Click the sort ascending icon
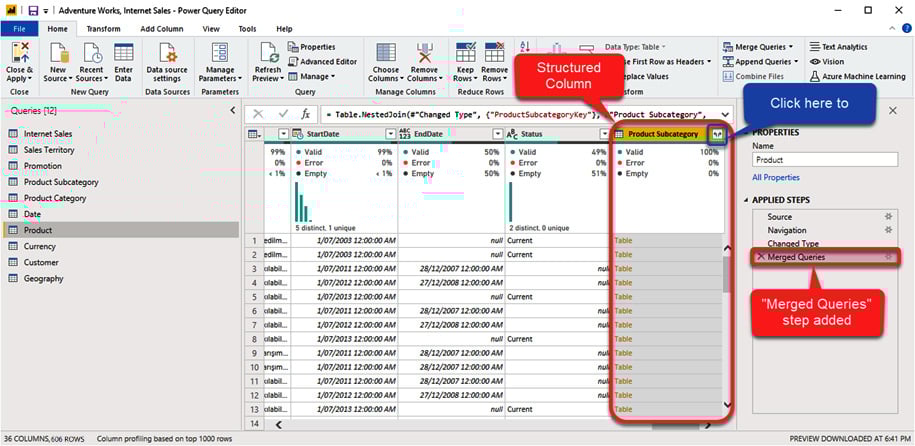The height and width of the screenshot is (446, 915). pyautogui.click(x=524, y=46)
